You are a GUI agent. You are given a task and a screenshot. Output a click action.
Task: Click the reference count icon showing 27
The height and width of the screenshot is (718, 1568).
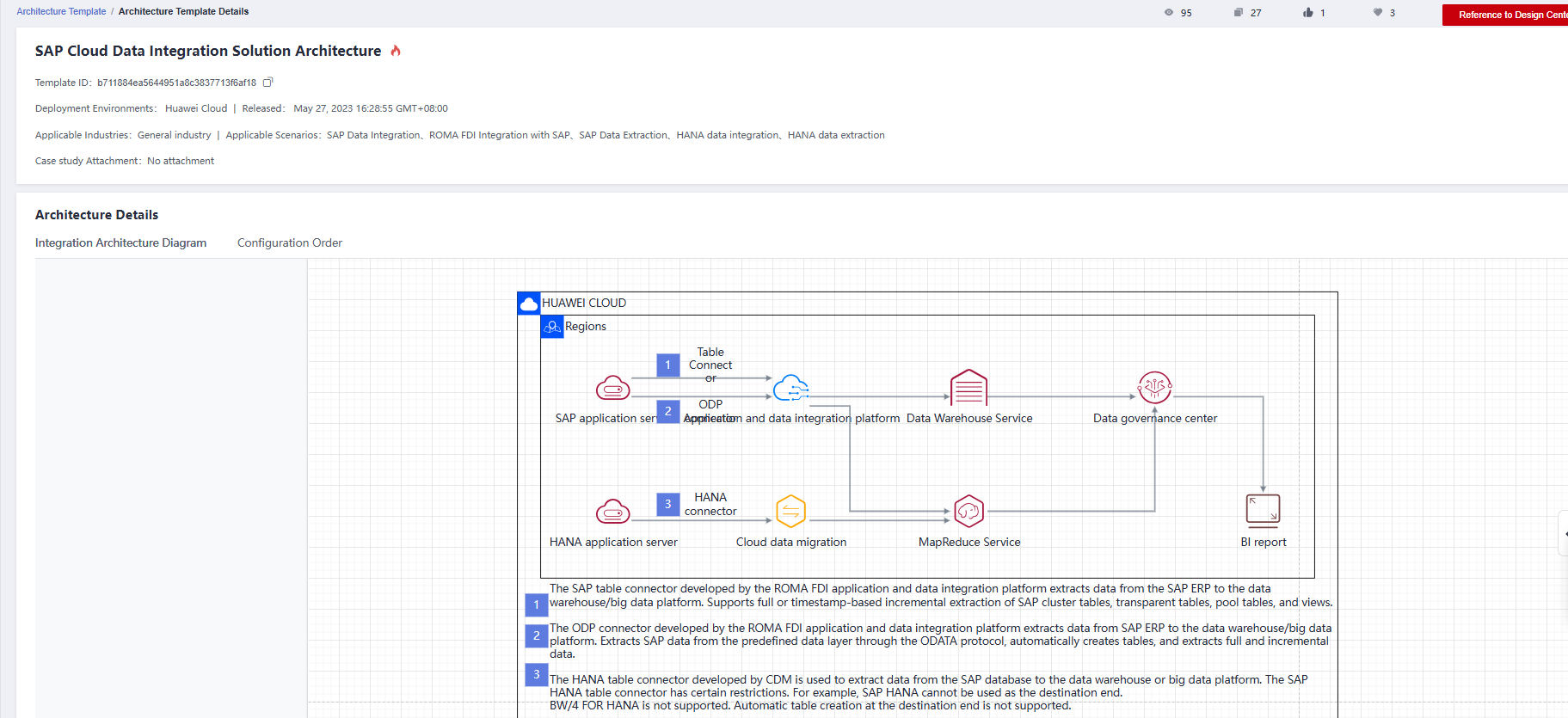pyautogui.click(x=1238, y=13)
